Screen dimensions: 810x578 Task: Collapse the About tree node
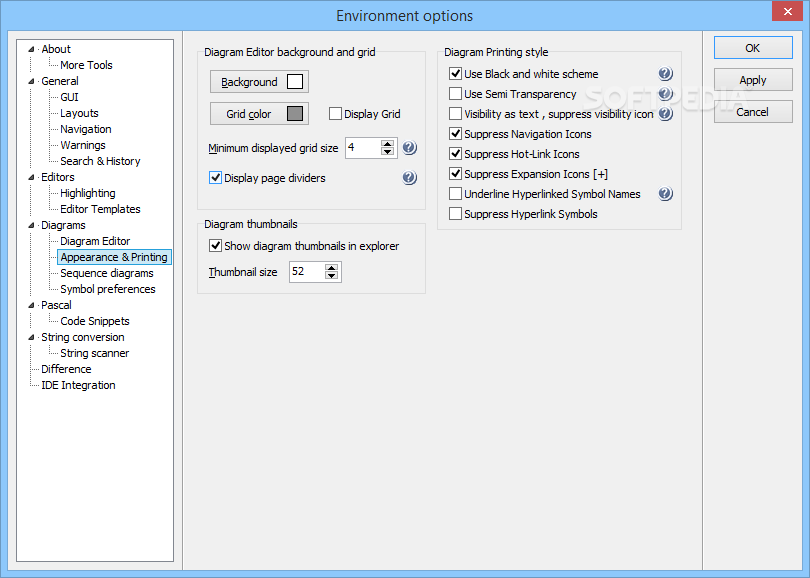(x=31, y=49)
